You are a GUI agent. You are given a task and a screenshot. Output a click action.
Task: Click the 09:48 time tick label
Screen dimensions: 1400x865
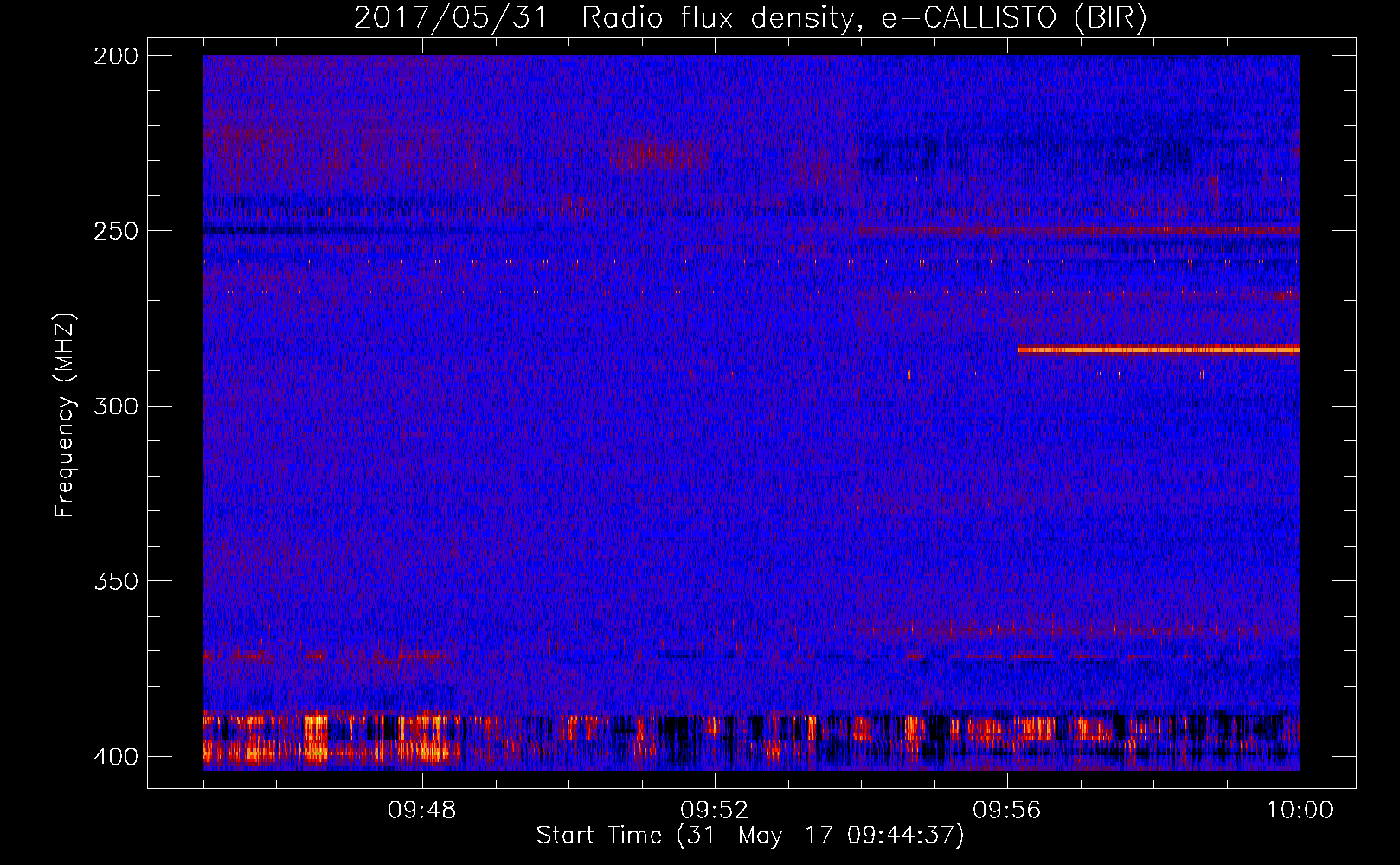coord(422,811)
